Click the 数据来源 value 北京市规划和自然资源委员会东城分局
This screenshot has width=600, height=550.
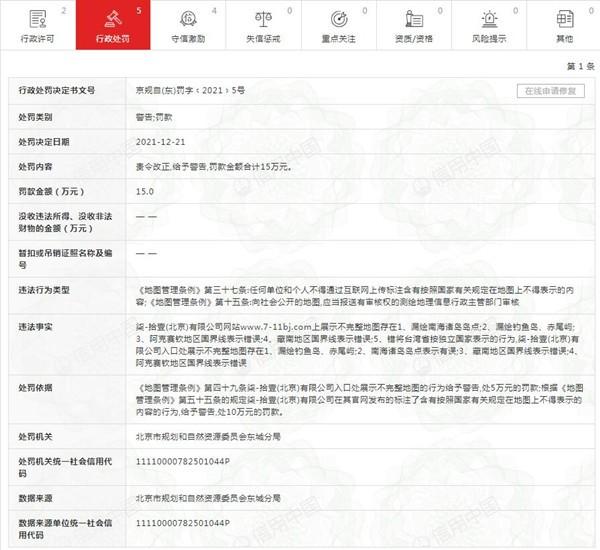pos(208,498)
